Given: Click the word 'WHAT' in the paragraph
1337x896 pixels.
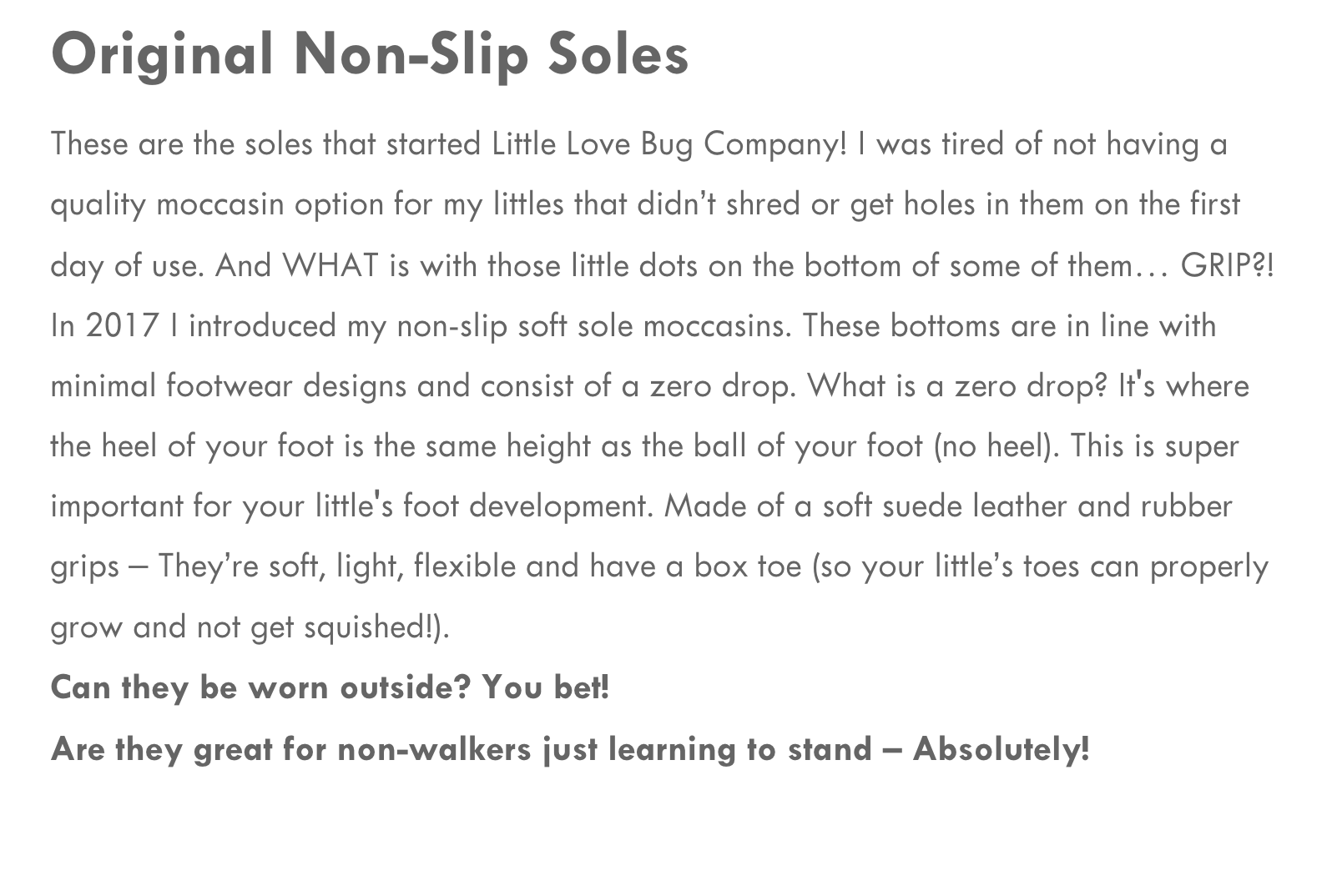Looking at the screenshot, I should pos(330,265).
